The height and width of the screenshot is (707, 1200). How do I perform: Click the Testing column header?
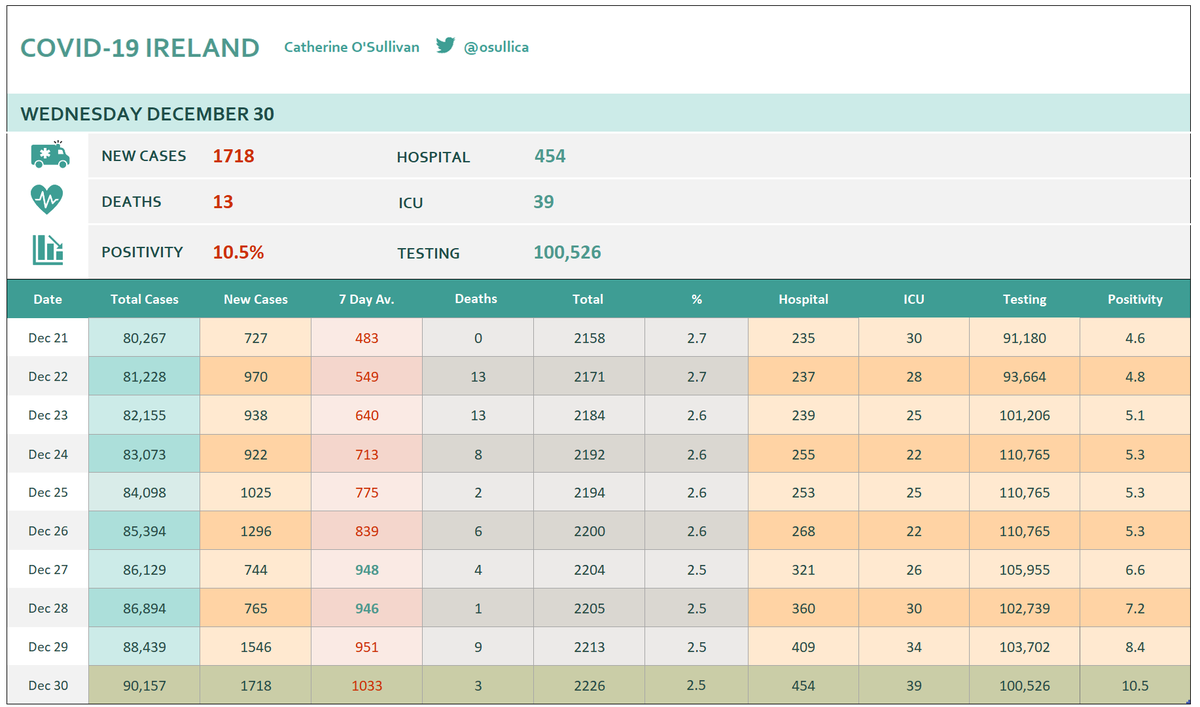coord(1024,299)
